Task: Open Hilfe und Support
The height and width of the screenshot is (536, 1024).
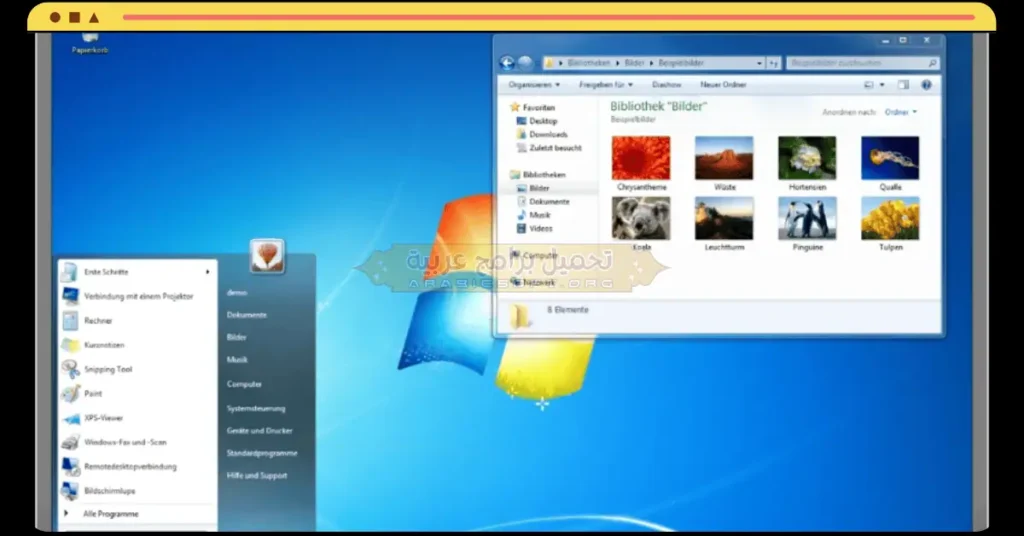Action: point(257,476)
